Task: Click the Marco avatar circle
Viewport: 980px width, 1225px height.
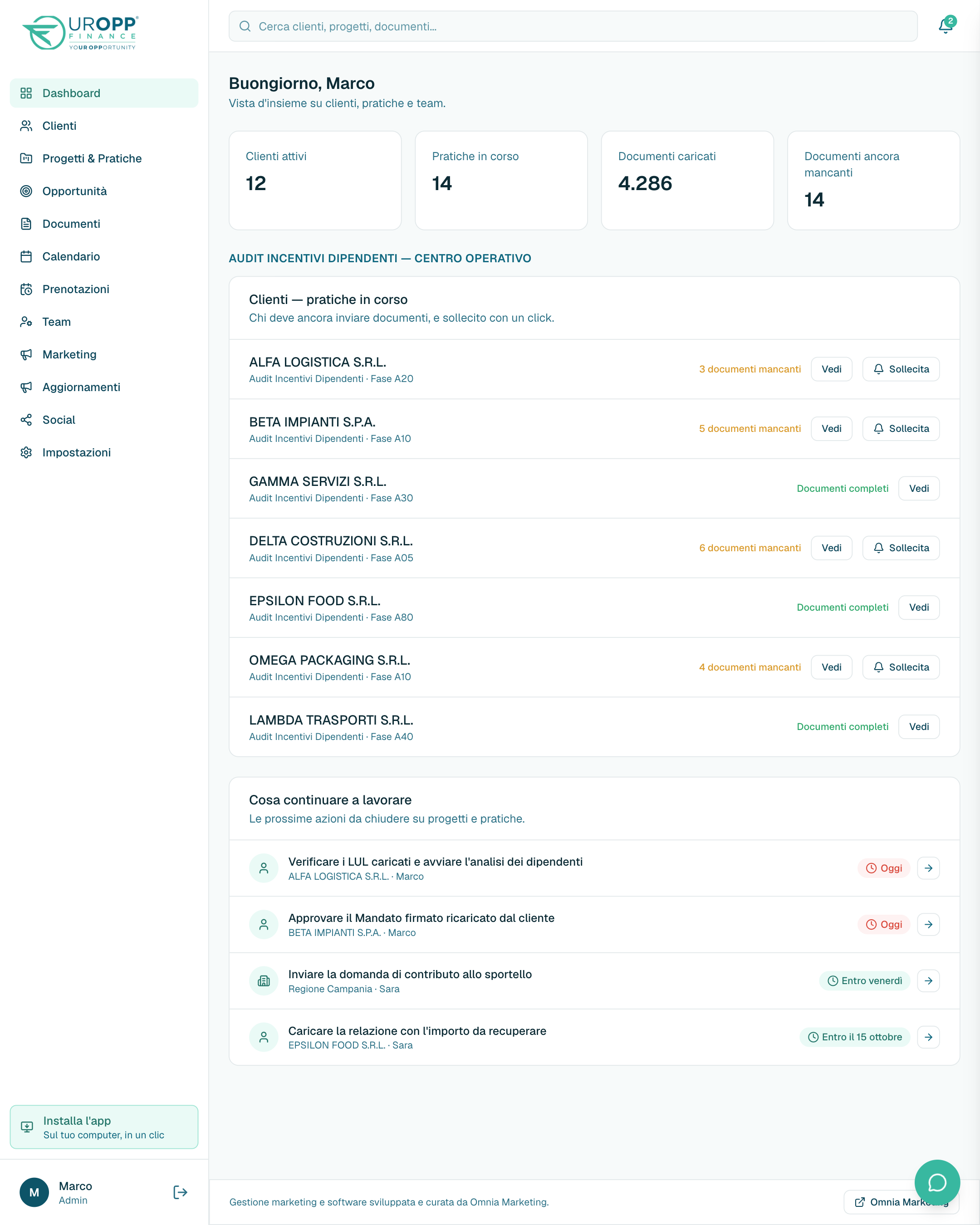Action: 34,1192
